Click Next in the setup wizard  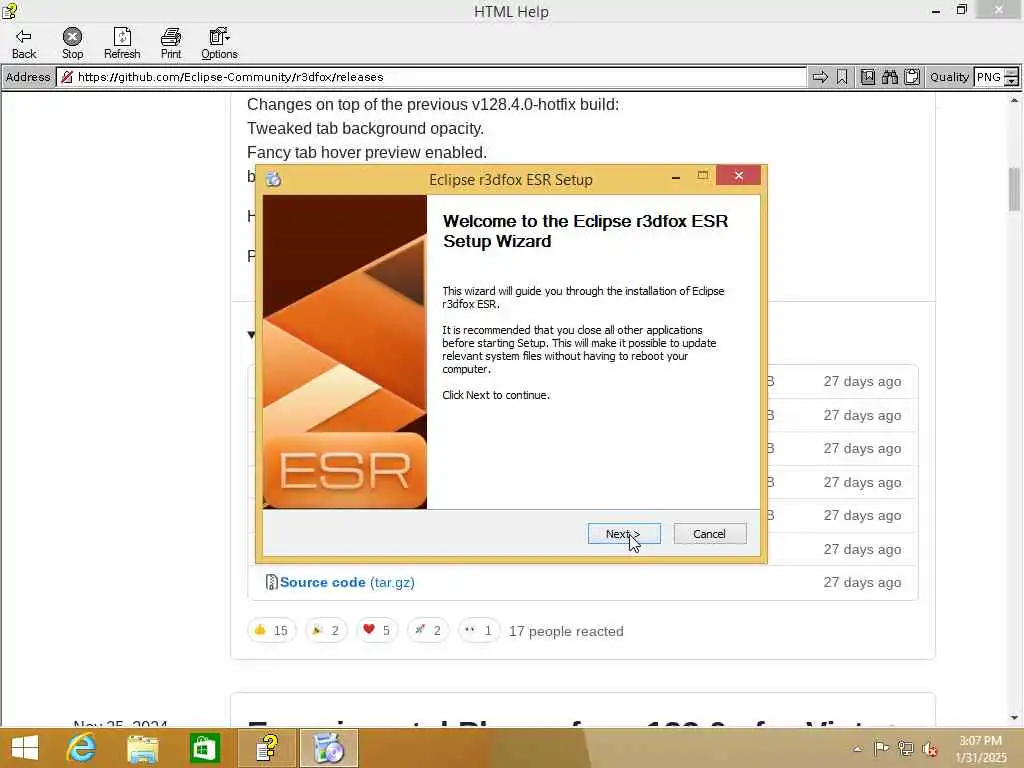[x=624, y=534]
